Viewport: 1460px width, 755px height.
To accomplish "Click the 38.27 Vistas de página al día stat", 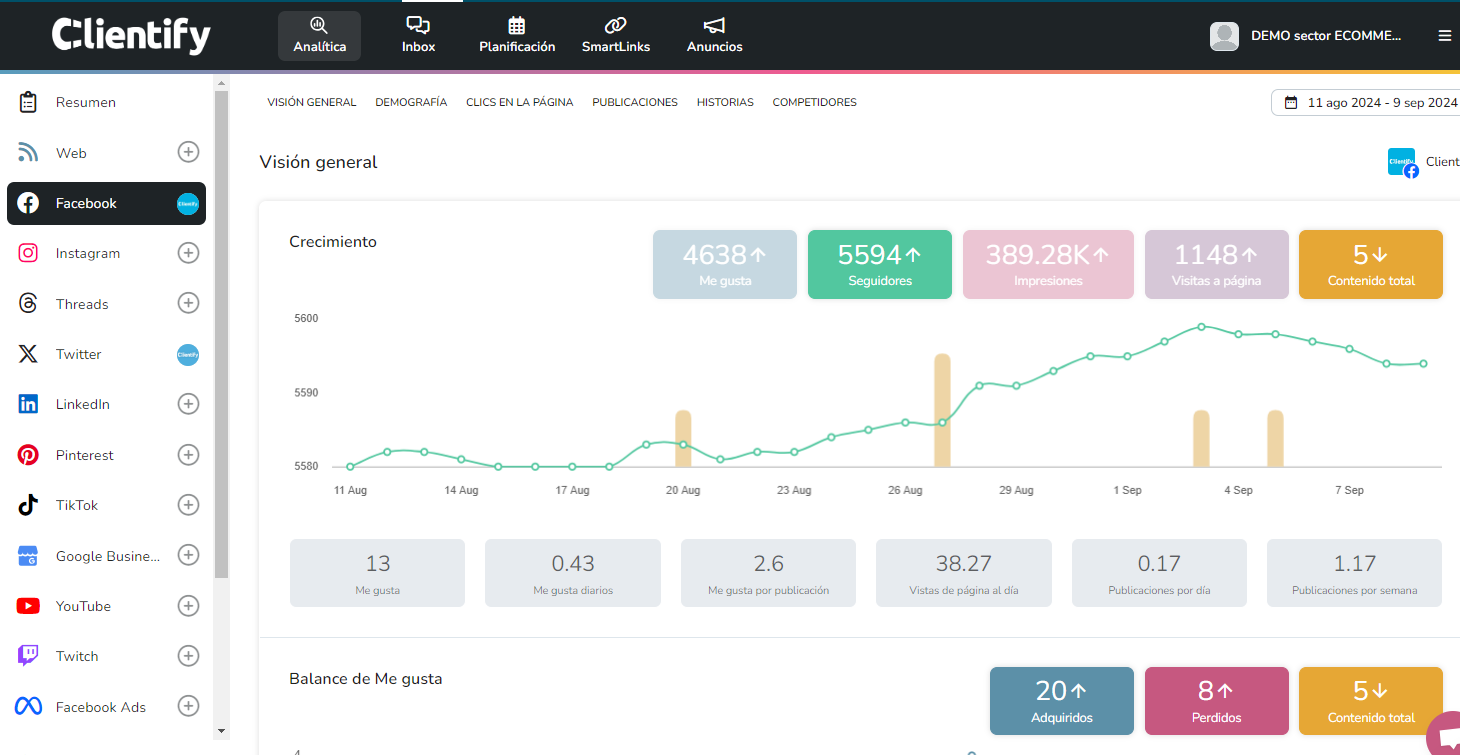I will pyautogui.click(x=964, y=573).
